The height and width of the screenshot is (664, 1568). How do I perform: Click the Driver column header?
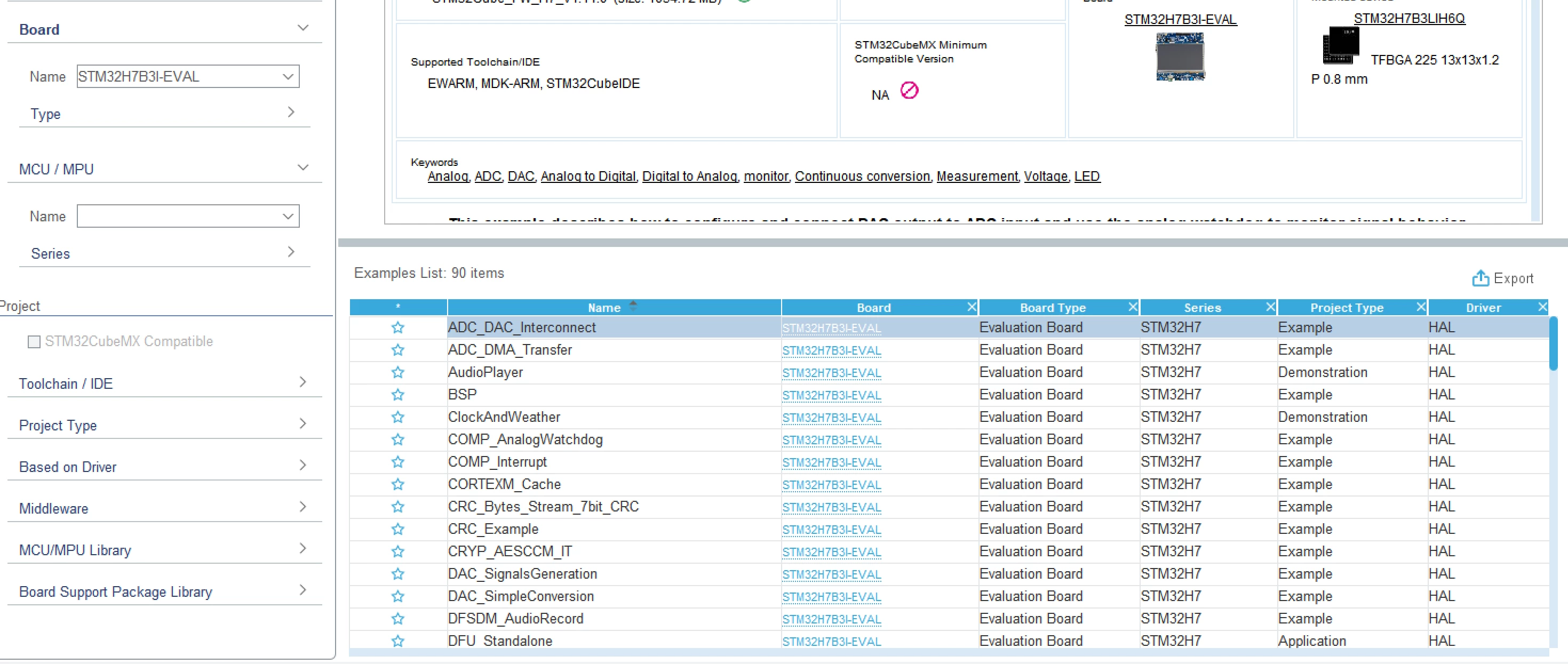pyautogui.click(x=1483, y=307)
